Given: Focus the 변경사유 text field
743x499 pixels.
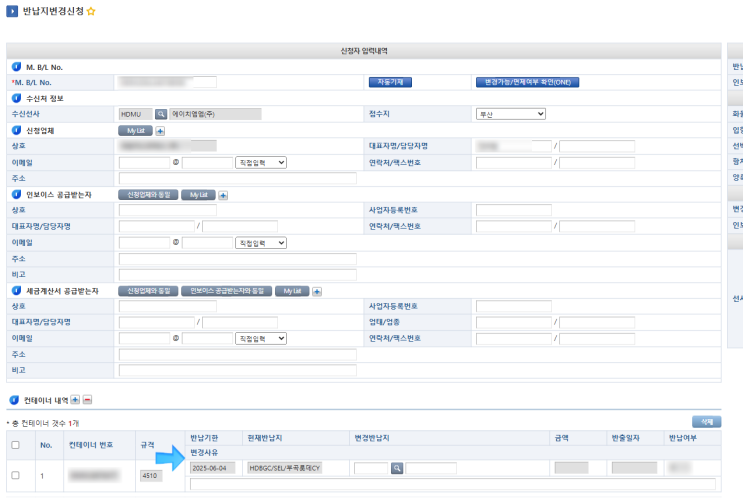Looking at the screenshot, I should click(x=453, y=484).
